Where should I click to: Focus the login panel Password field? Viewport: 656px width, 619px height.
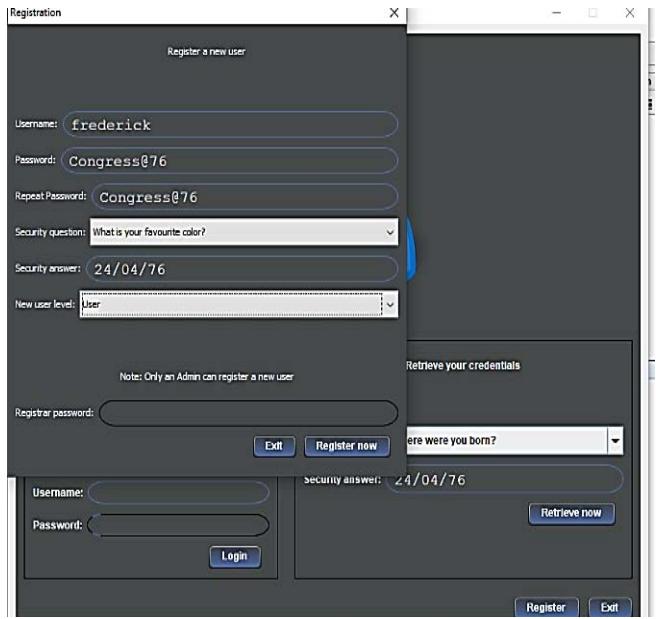(x=179, y=523)
